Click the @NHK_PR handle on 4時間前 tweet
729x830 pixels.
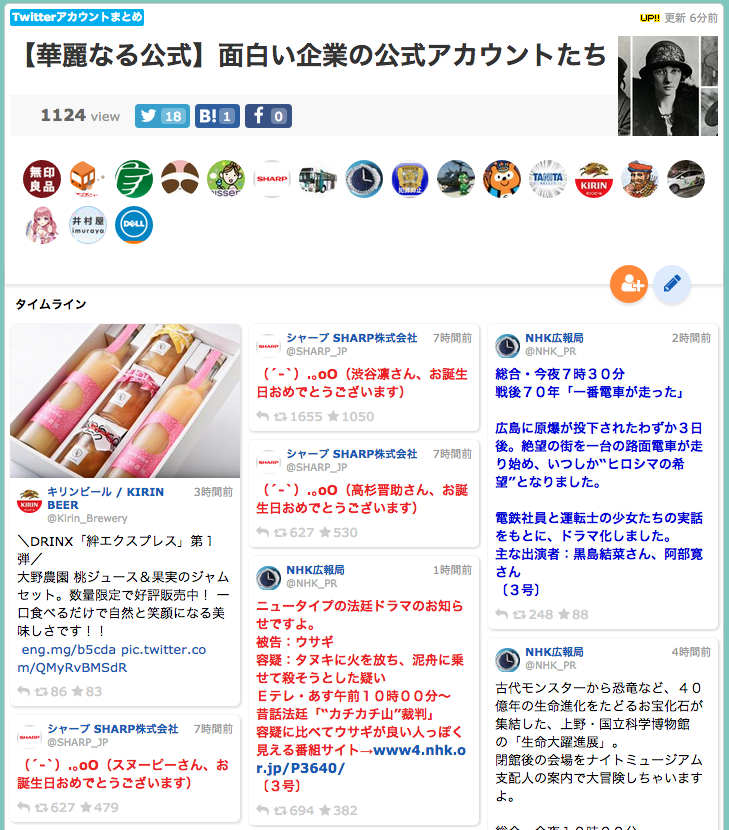point(551,665)
